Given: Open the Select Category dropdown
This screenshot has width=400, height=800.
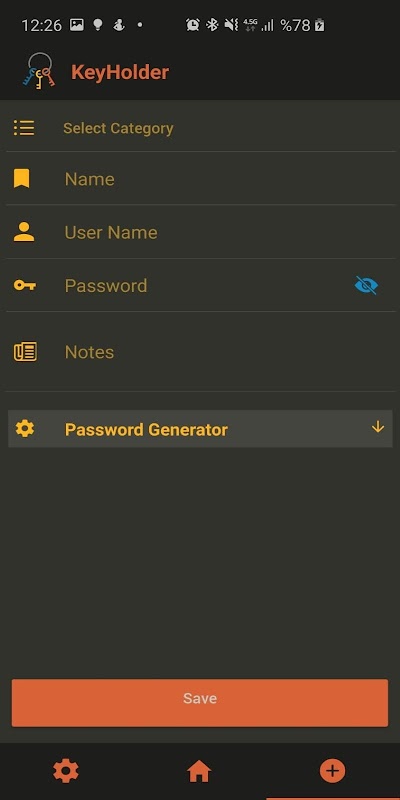Looking at the screenshot, I should tap(200, 128).
